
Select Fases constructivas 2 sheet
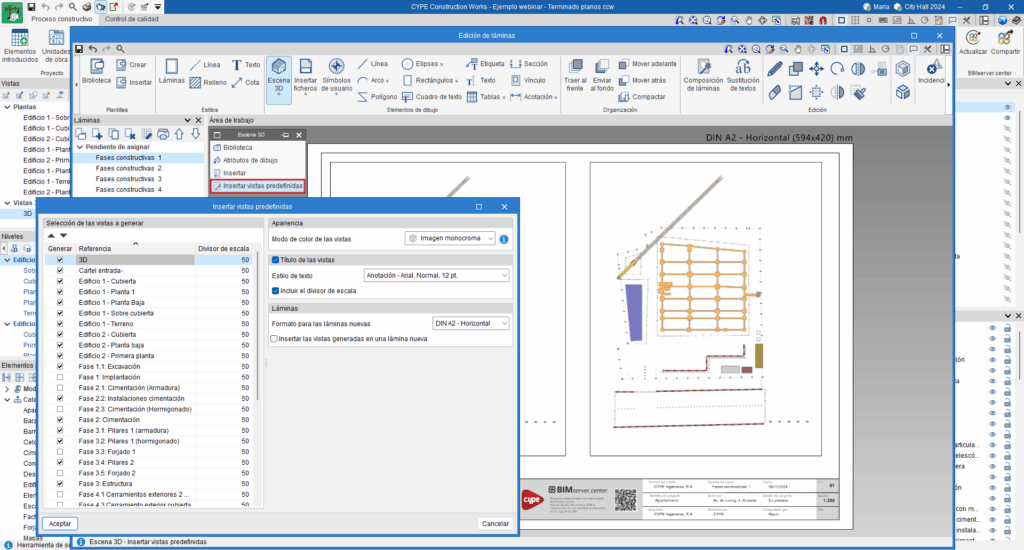[x=127, y=168]
